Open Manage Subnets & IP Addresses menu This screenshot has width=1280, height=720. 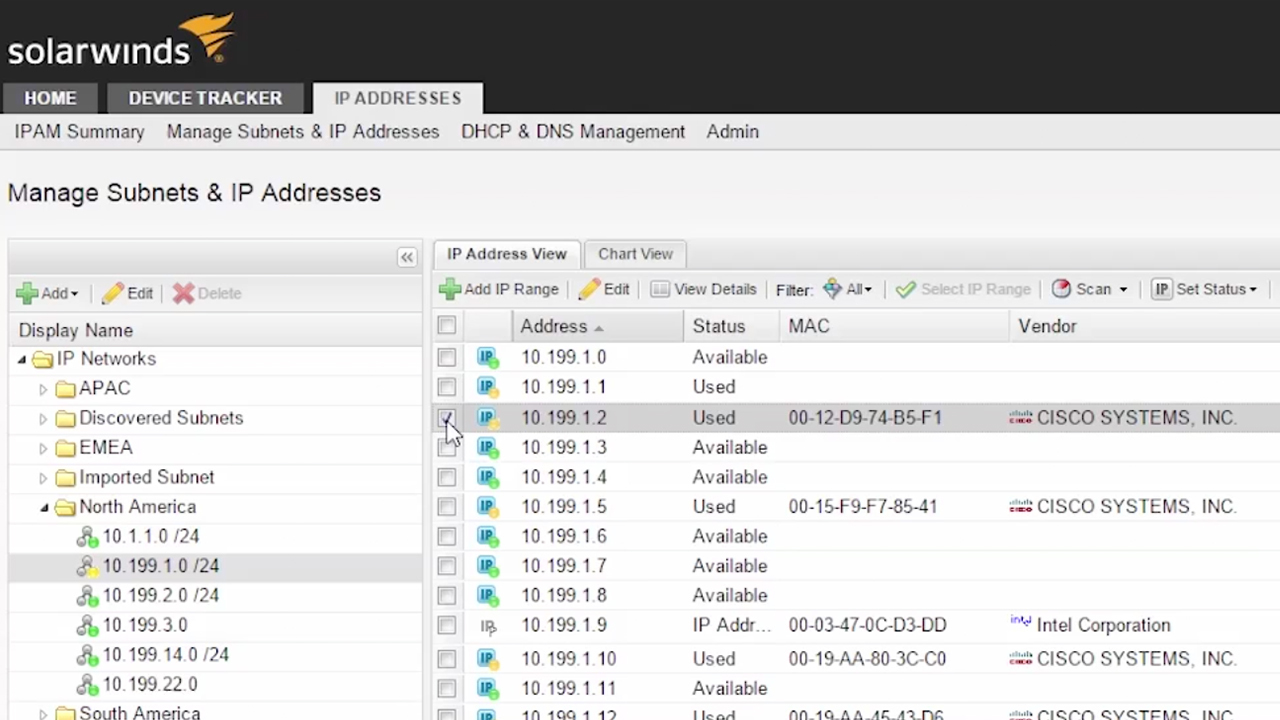303,132
